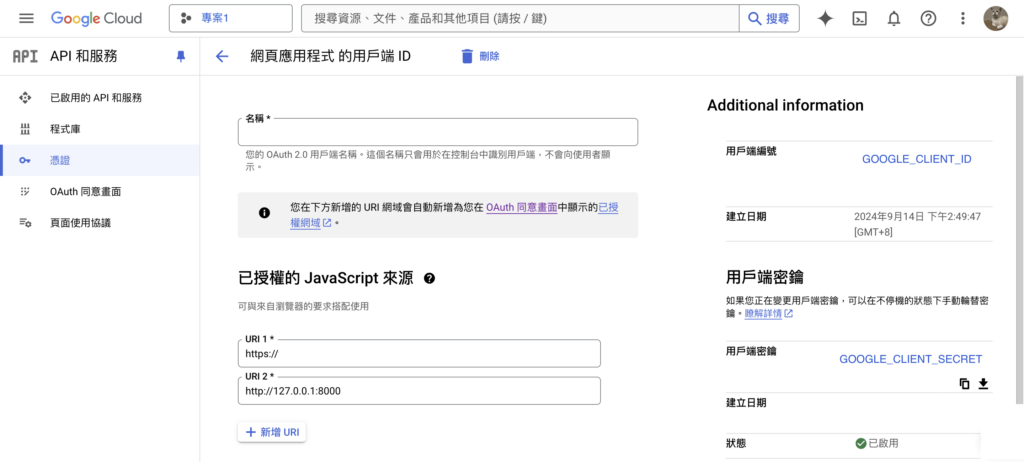Image resolution: width=1024 pixels, height=462 pixels.
Task: Activate Cloud Shell terminal icon
Action: tap(859, 18)
